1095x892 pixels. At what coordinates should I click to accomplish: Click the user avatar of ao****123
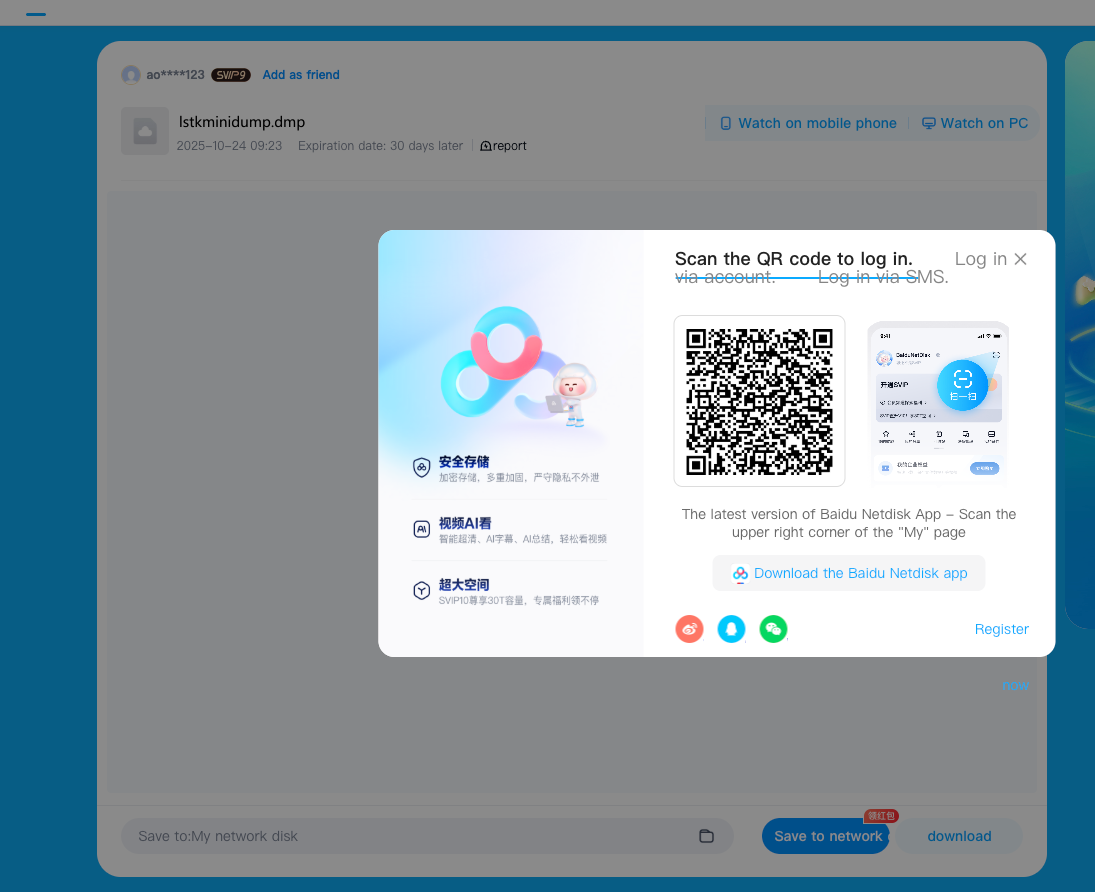click(131, 75)
